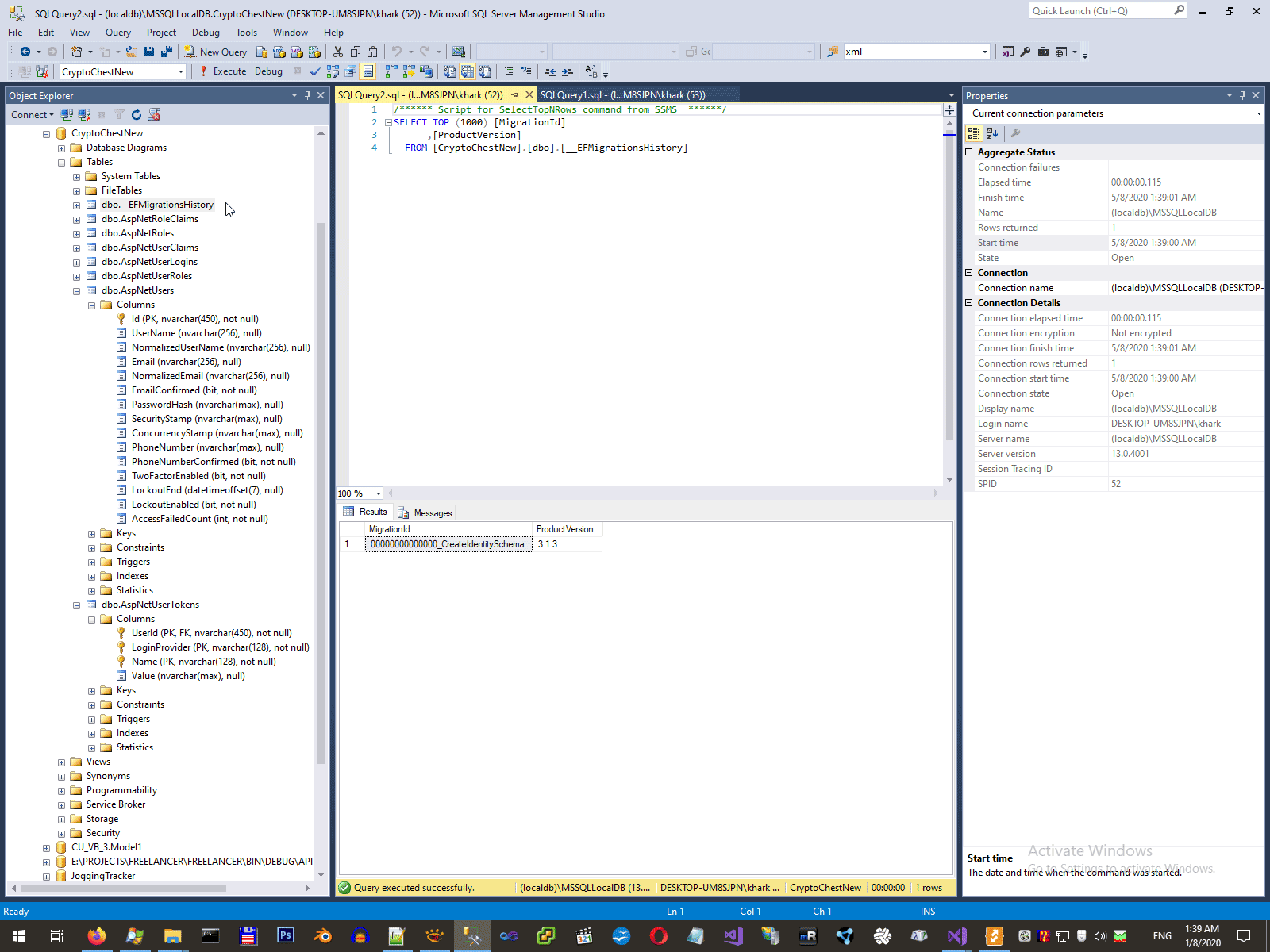The height and width of the screenshot is (952, 1270).
Task: Close the SQLQuery2.sql tab
Action: (x=529, y=95)
